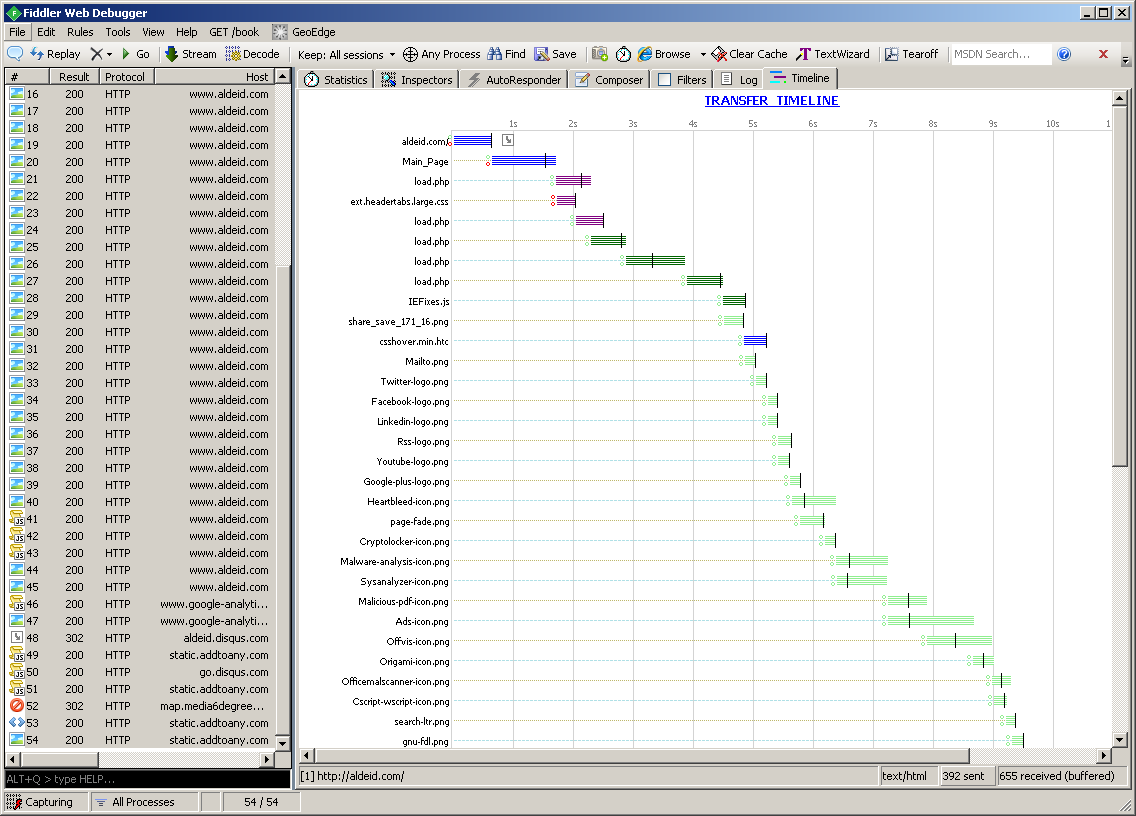Image resolution: width=1136 pixels, height=816 pixels.
Task: Click the Tearoff button
Action: tap(911, 54)
